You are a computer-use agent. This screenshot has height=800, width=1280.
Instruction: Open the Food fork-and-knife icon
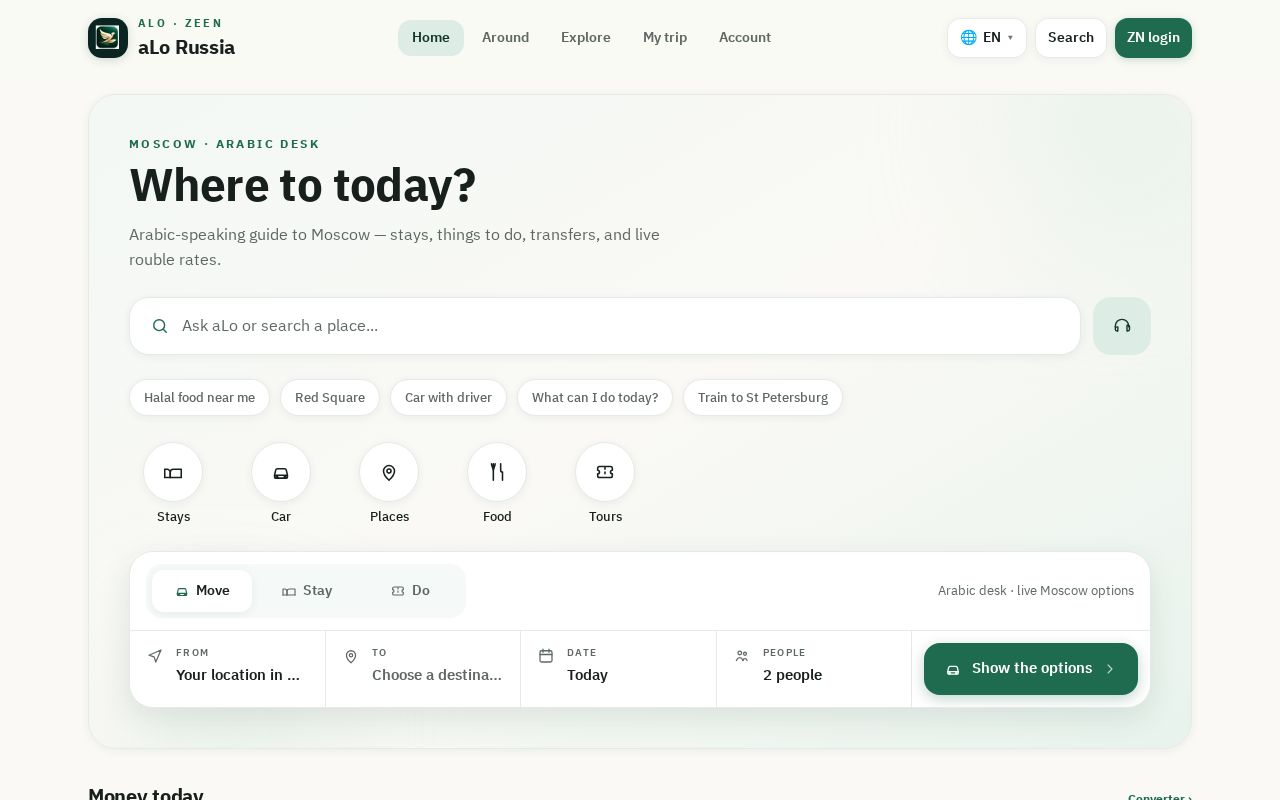[497, 472]
